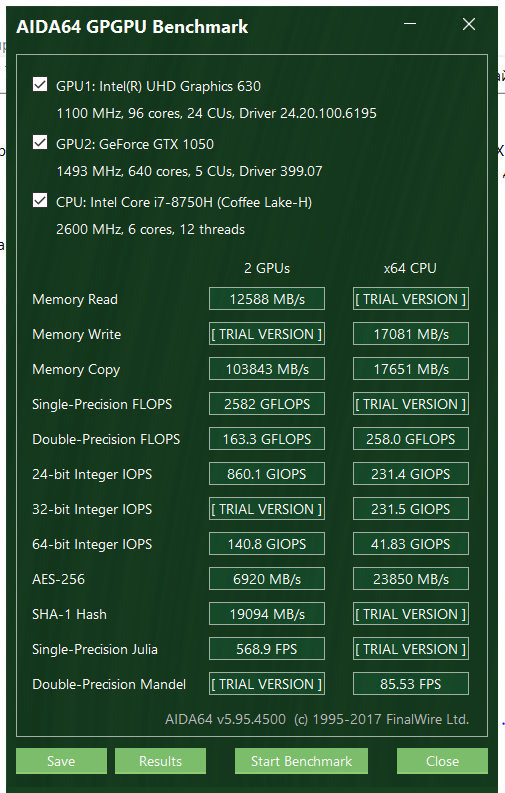The height and width of the screenshot is (793, 505).
Task: Disable the CPU Intel Core i7-8750H checkbox
Action: (40, 201)
